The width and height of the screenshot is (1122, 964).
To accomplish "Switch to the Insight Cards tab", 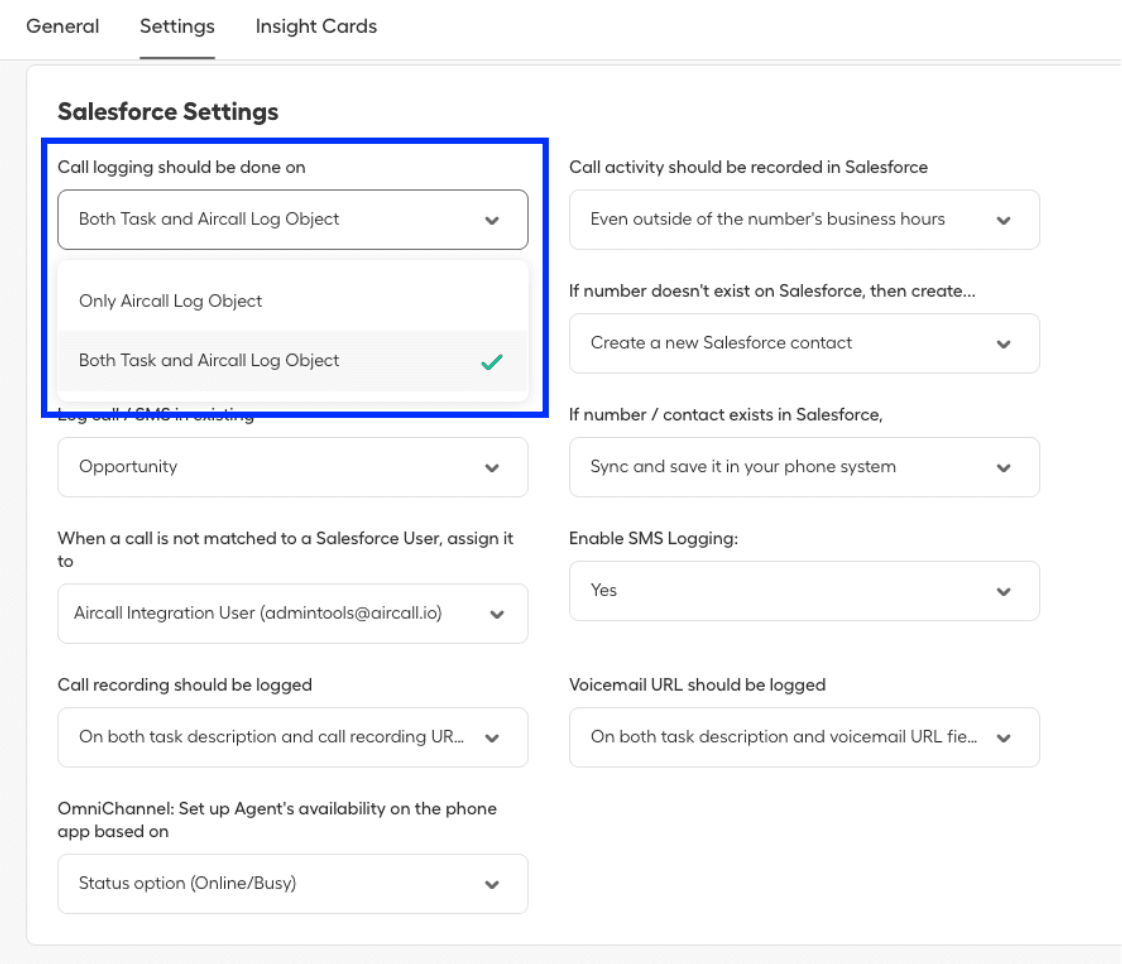I will (316, 27).
